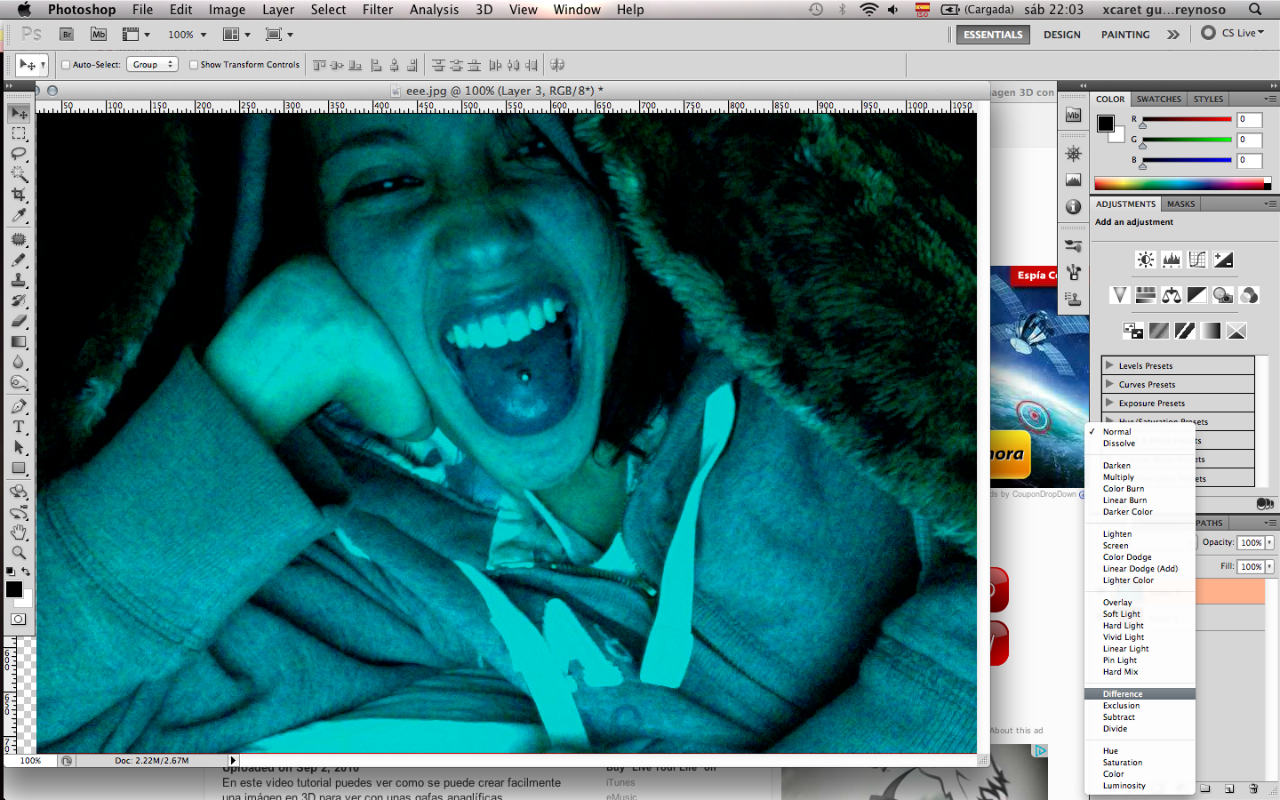Expand Curves Presets
The image size is (1280, 800).
point(1110,385)
